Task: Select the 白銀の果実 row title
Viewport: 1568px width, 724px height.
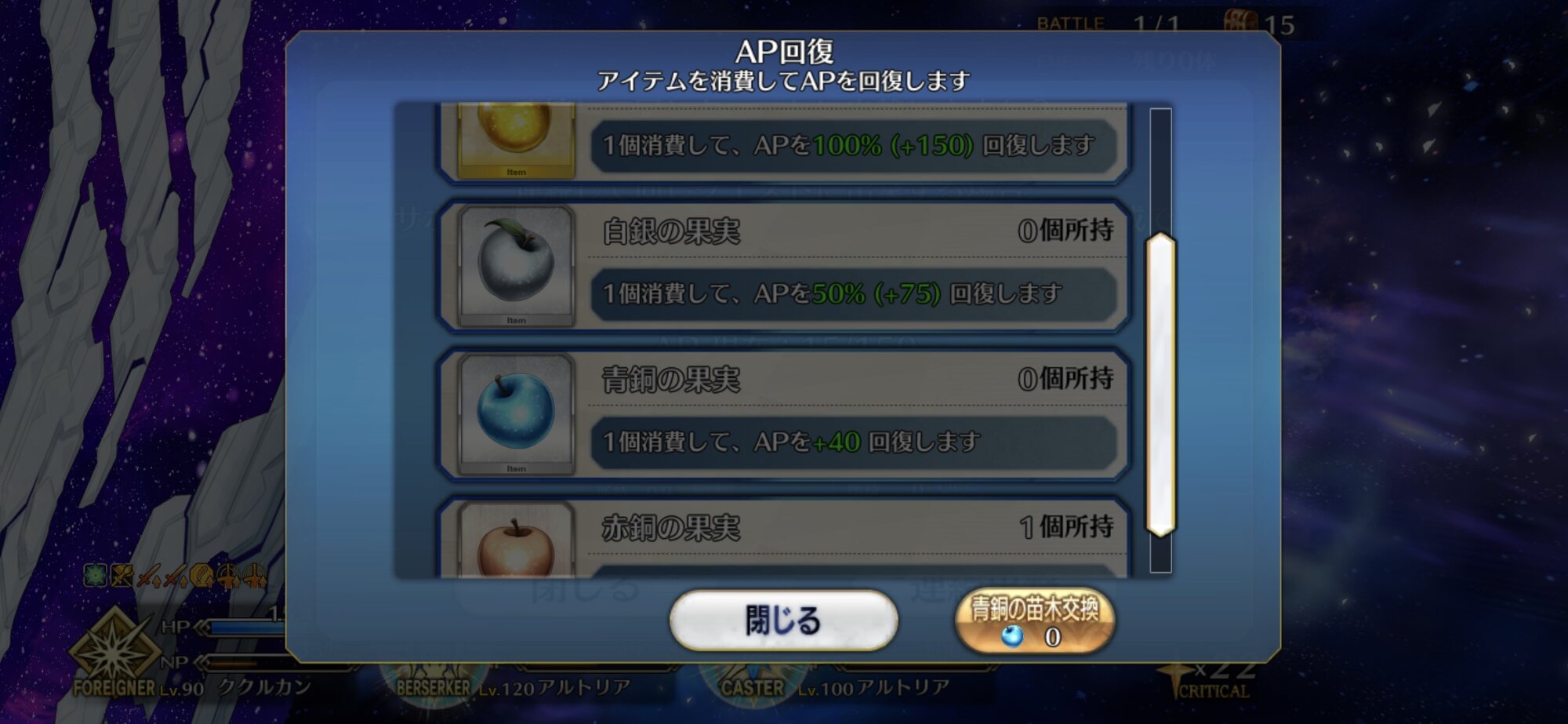Action: (671, 231)
